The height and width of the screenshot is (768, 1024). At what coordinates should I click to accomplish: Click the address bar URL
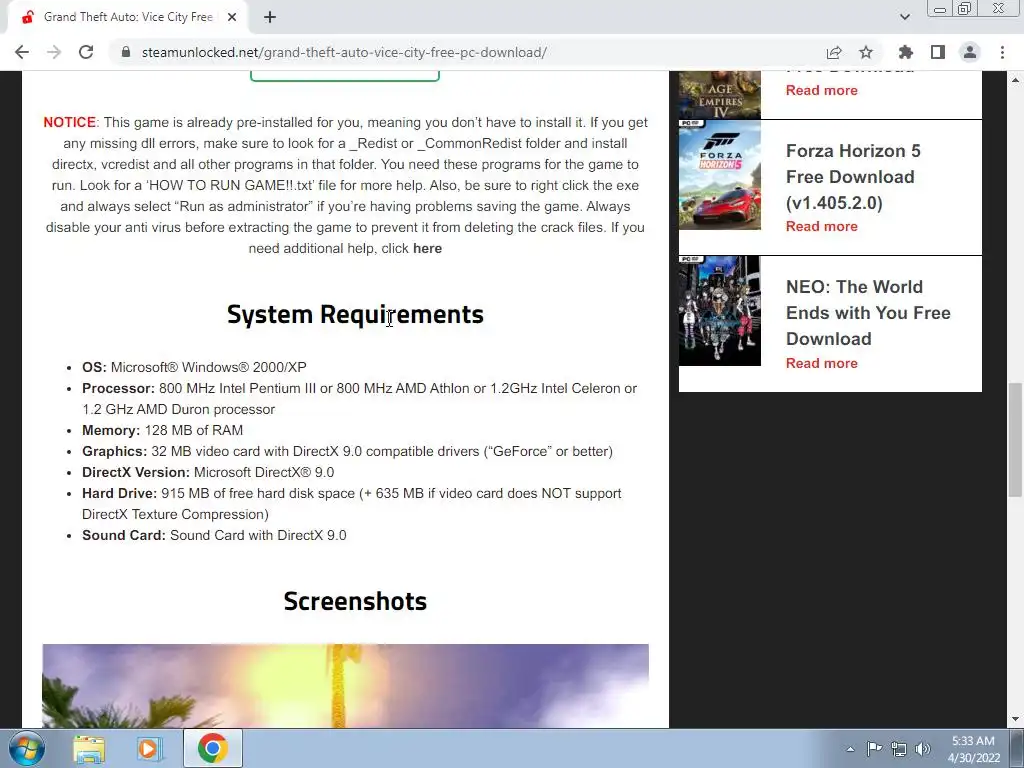(x=344, y=52)
